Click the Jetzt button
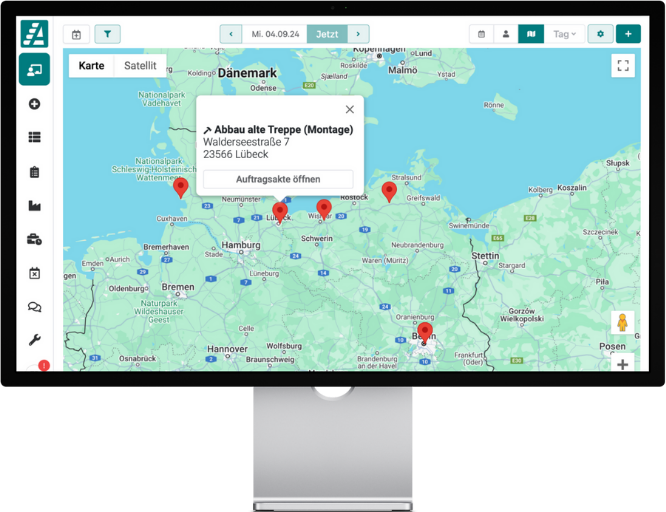Screen dimensions: 666x512 [326, 34]
